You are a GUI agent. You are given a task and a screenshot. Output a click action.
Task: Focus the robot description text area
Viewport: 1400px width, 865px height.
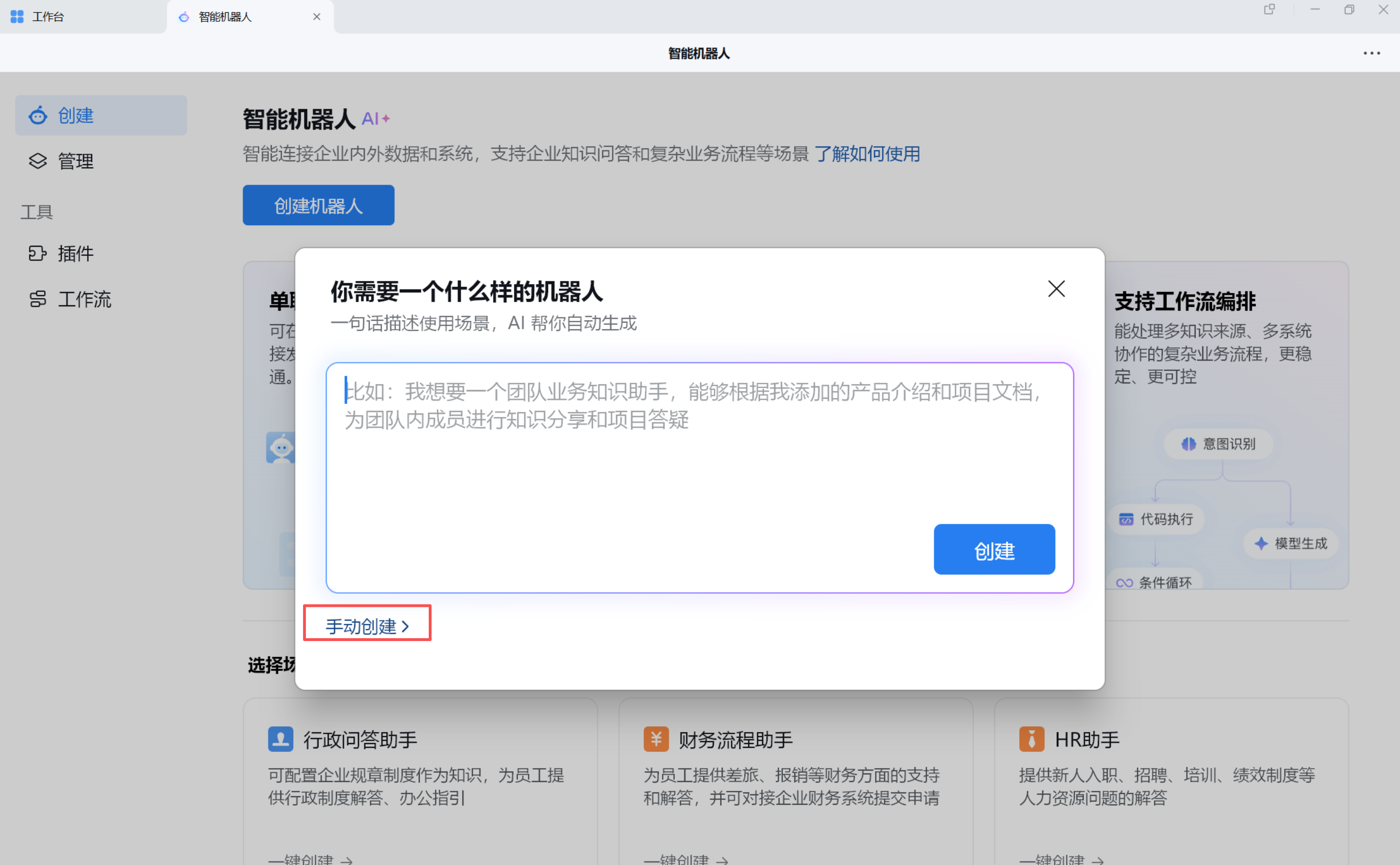pos(629,458)
